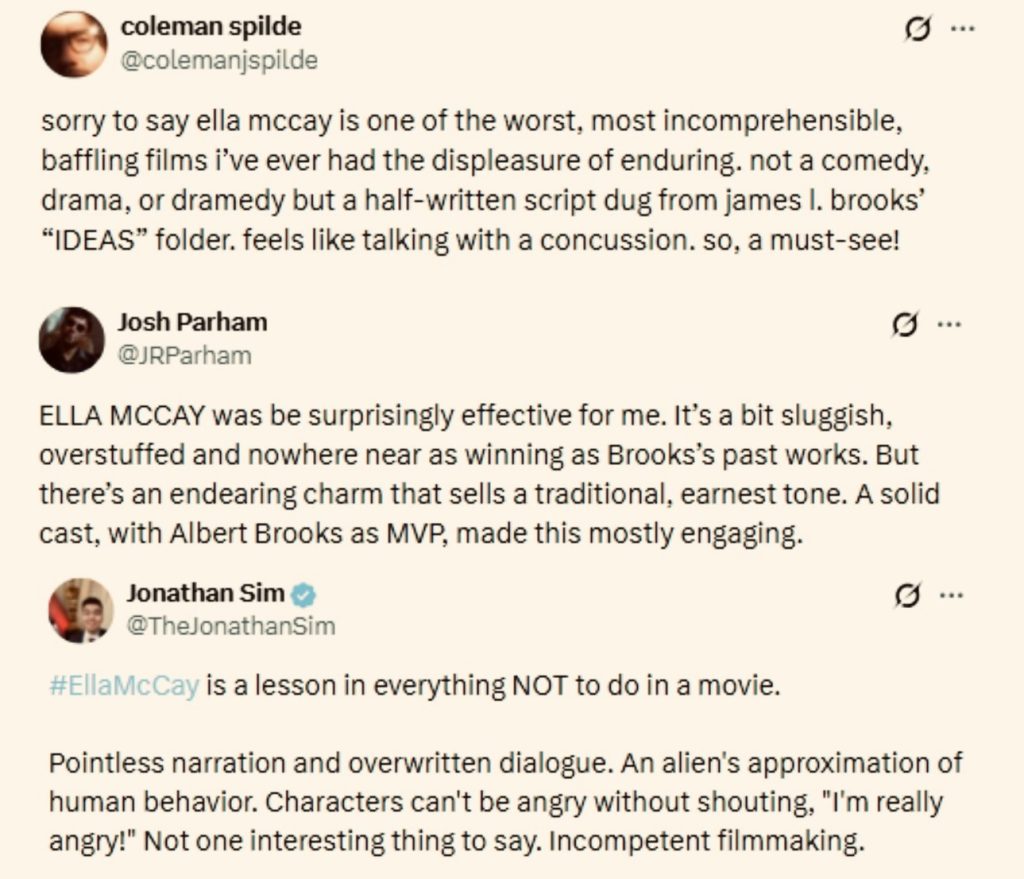The image size is (1024, 879).
Task: Click the display name coleman spilde
Action: (210, 26)
